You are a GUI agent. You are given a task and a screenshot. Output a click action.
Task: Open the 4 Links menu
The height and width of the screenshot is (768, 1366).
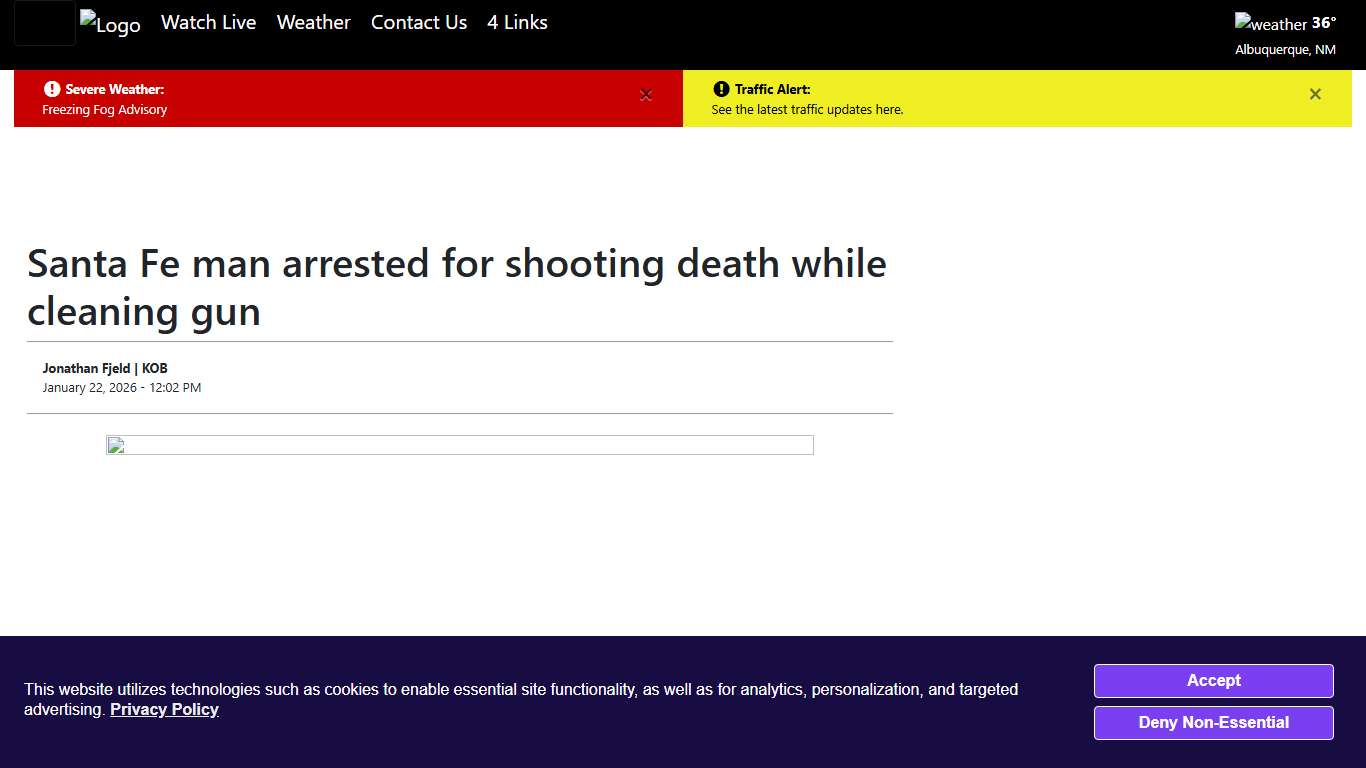tap(516, 22)
